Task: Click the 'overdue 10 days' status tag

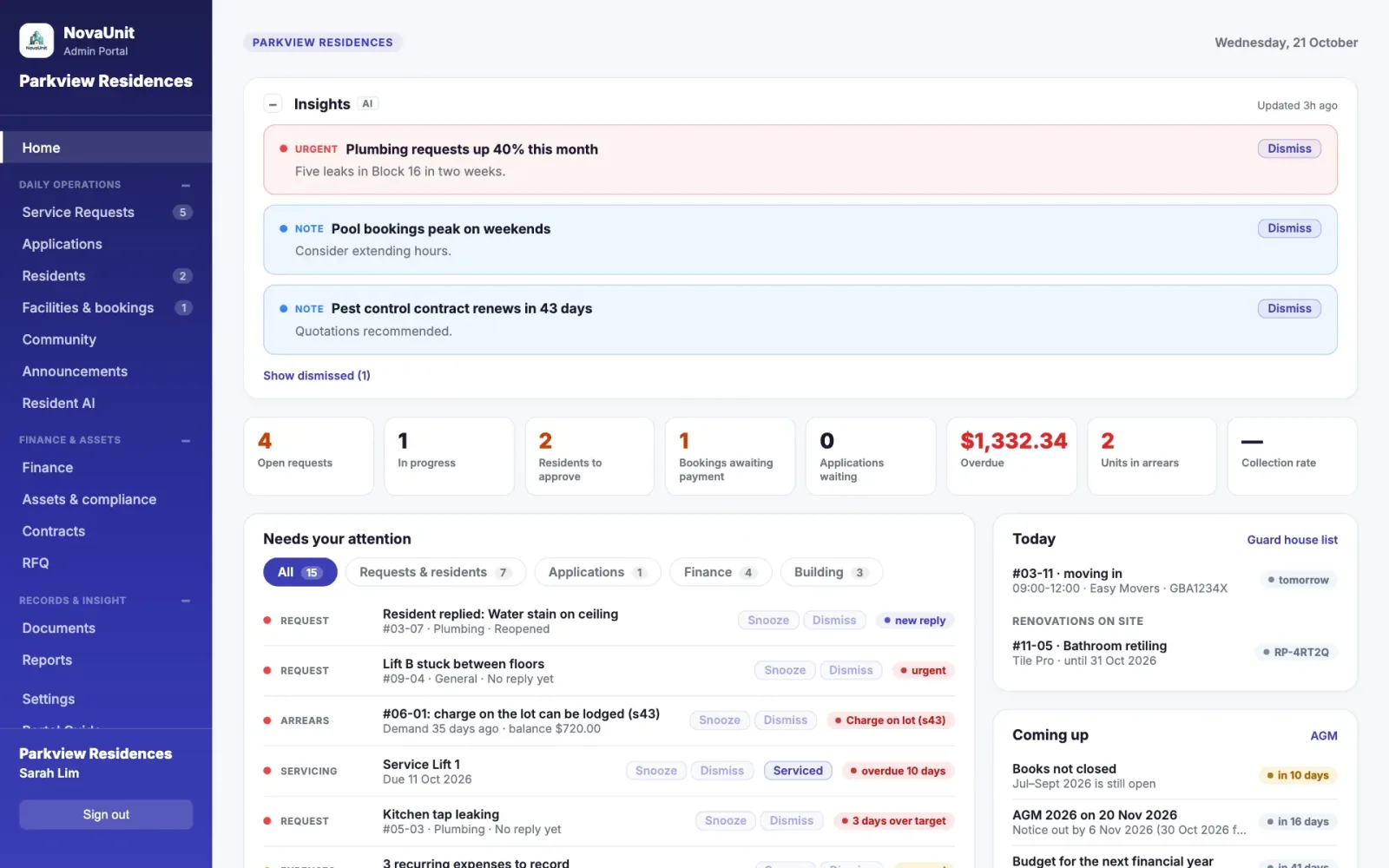Action: 898,771
